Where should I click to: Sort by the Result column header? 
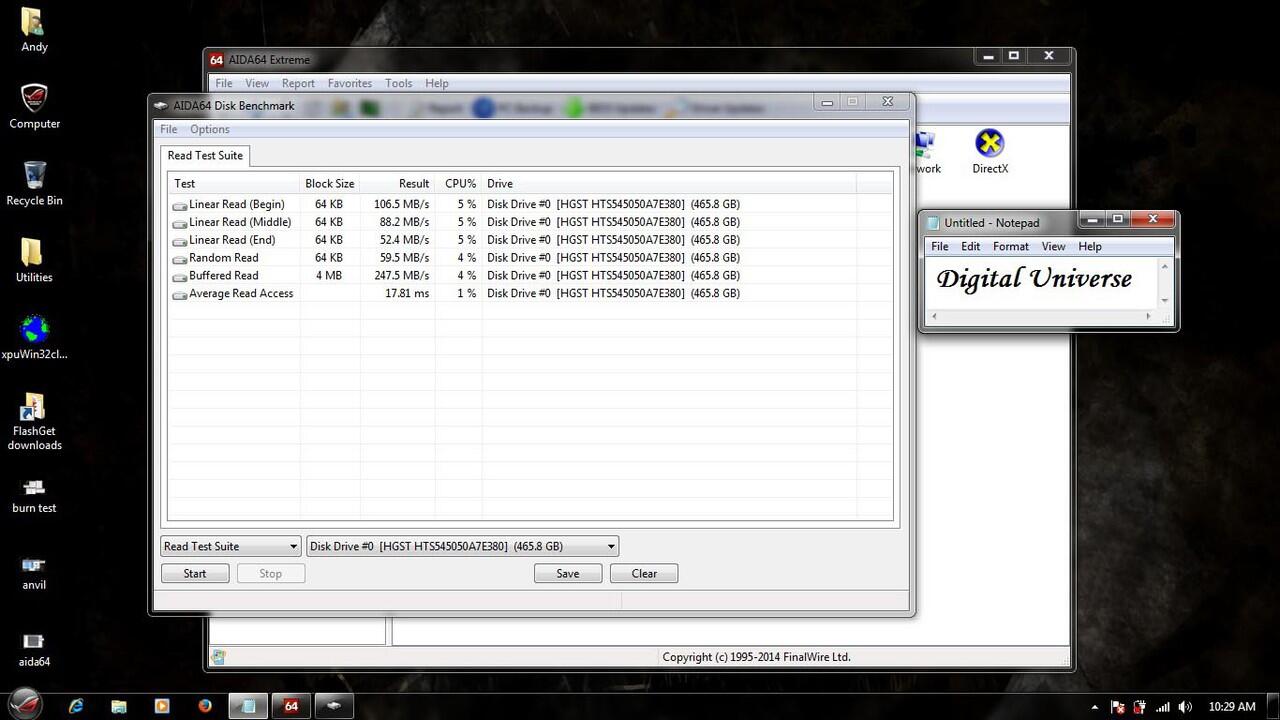[x=397, y=183]
